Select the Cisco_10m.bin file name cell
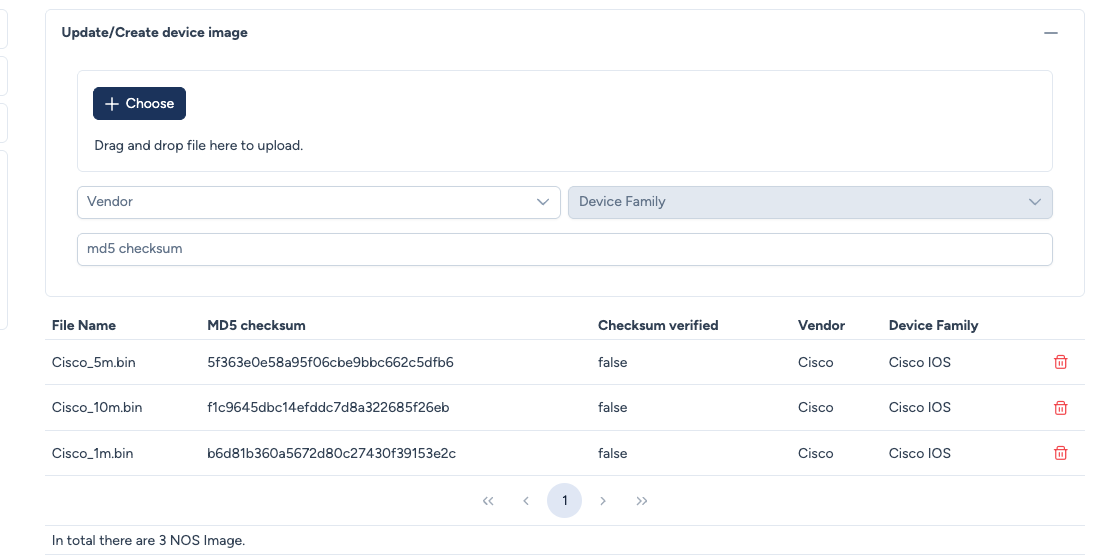 97,408
